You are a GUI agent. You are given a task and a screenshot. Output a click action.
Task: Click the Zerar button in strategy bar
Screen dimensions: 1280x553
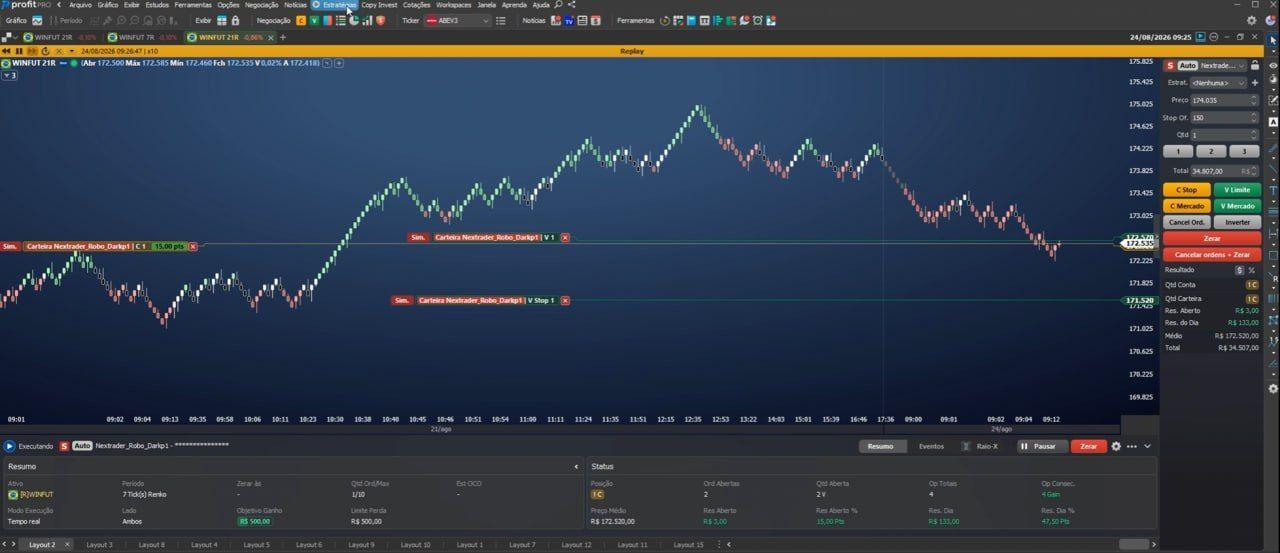tap(1089, 446)
